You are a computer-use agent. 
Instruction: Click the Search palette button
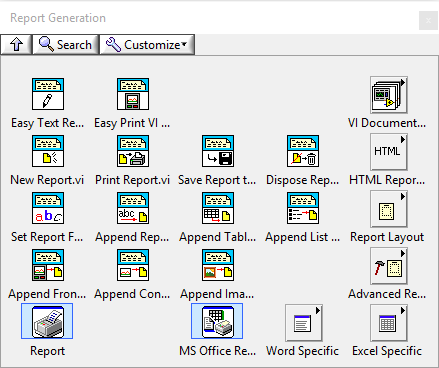66,44
